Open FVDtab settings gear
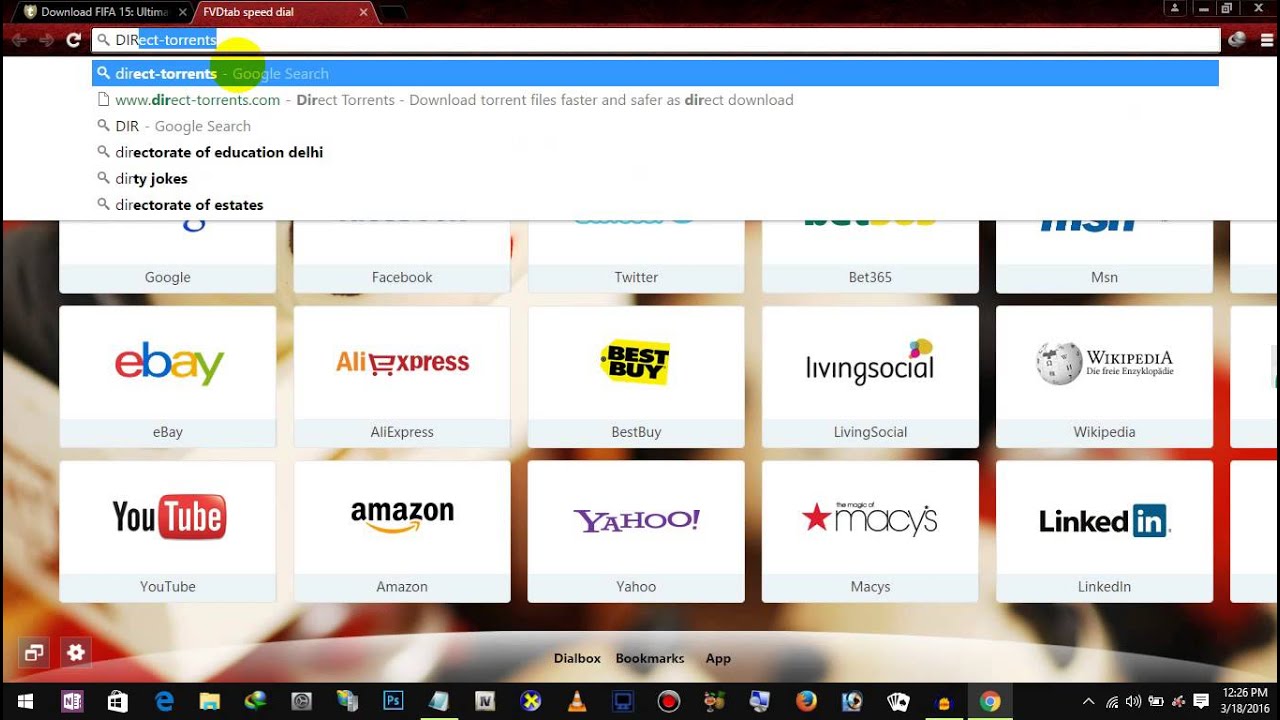This screenshot has height=720, width=1280. click(76, 653)
